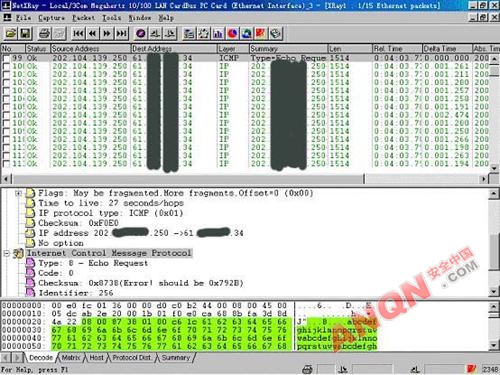Switch to the Protocol Dist tab
This screenshot has width=500, height=375.
point(131,358)
